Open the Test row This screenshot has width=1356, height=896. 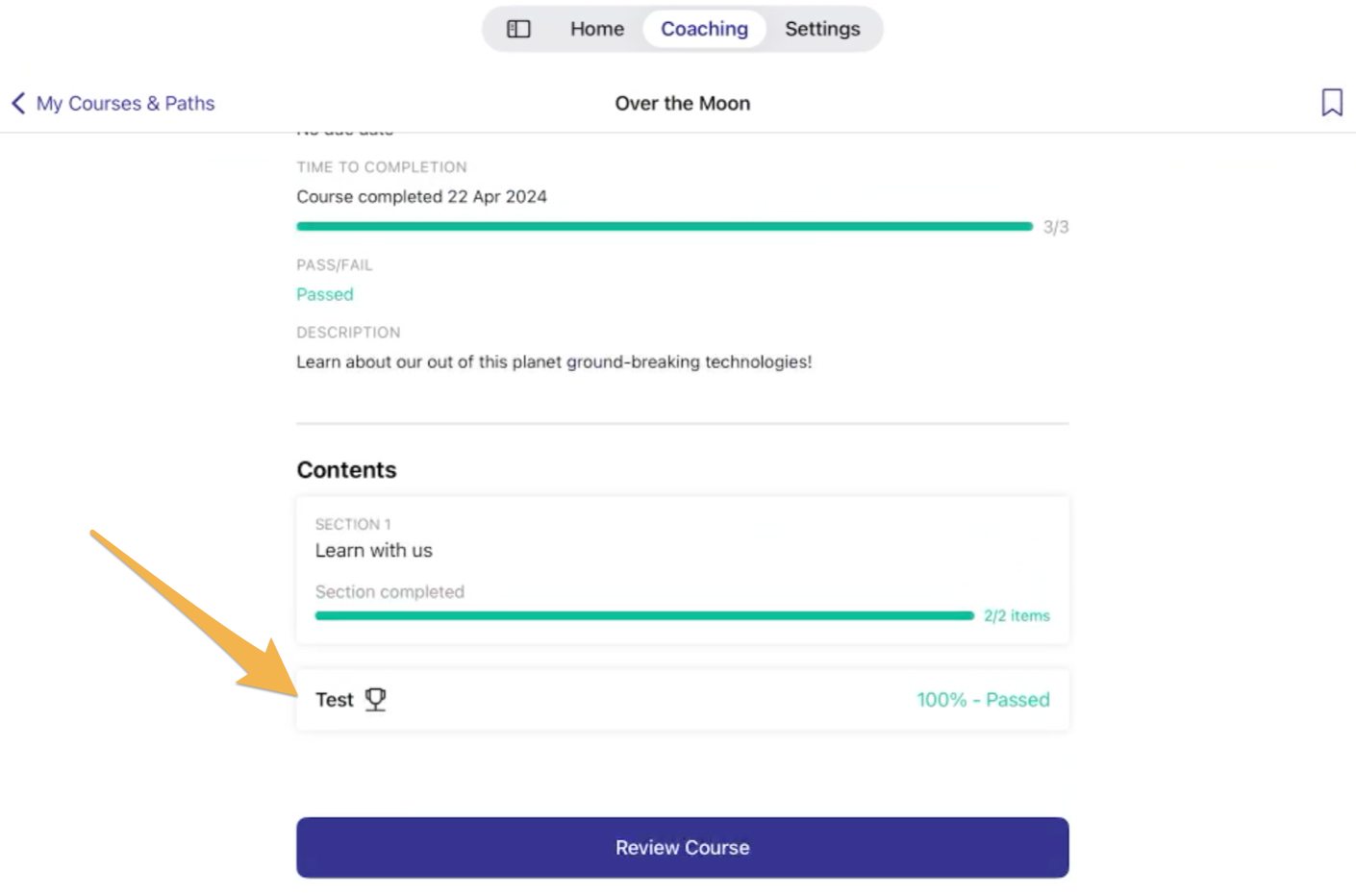pyautogui.click(x=683, y=700)
